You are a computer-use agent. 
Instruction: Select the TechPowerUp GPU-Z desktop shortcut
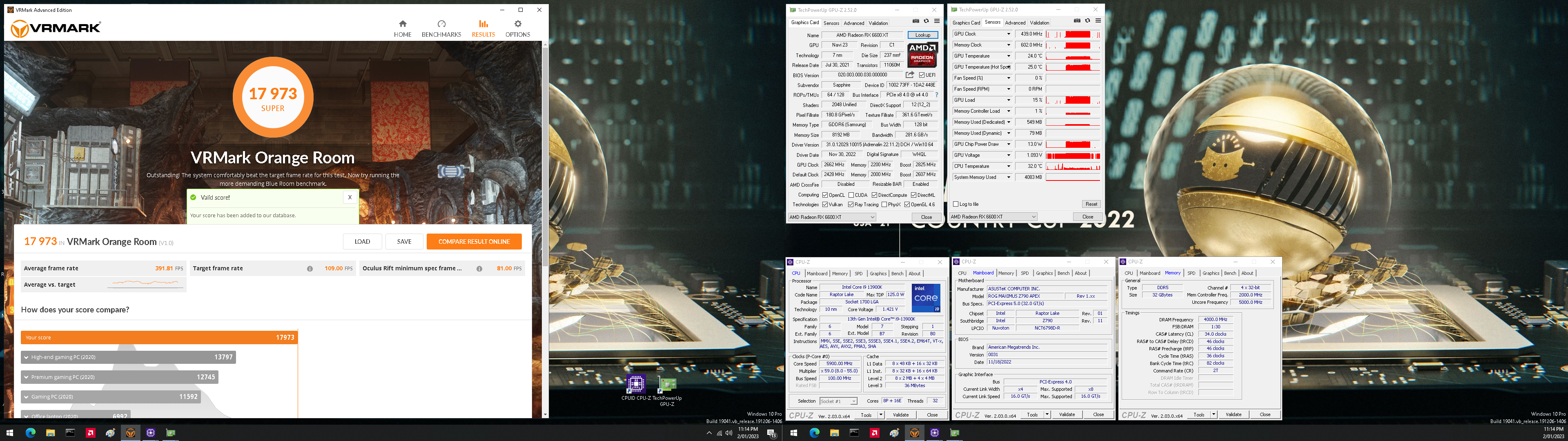[x=667, y=391]
